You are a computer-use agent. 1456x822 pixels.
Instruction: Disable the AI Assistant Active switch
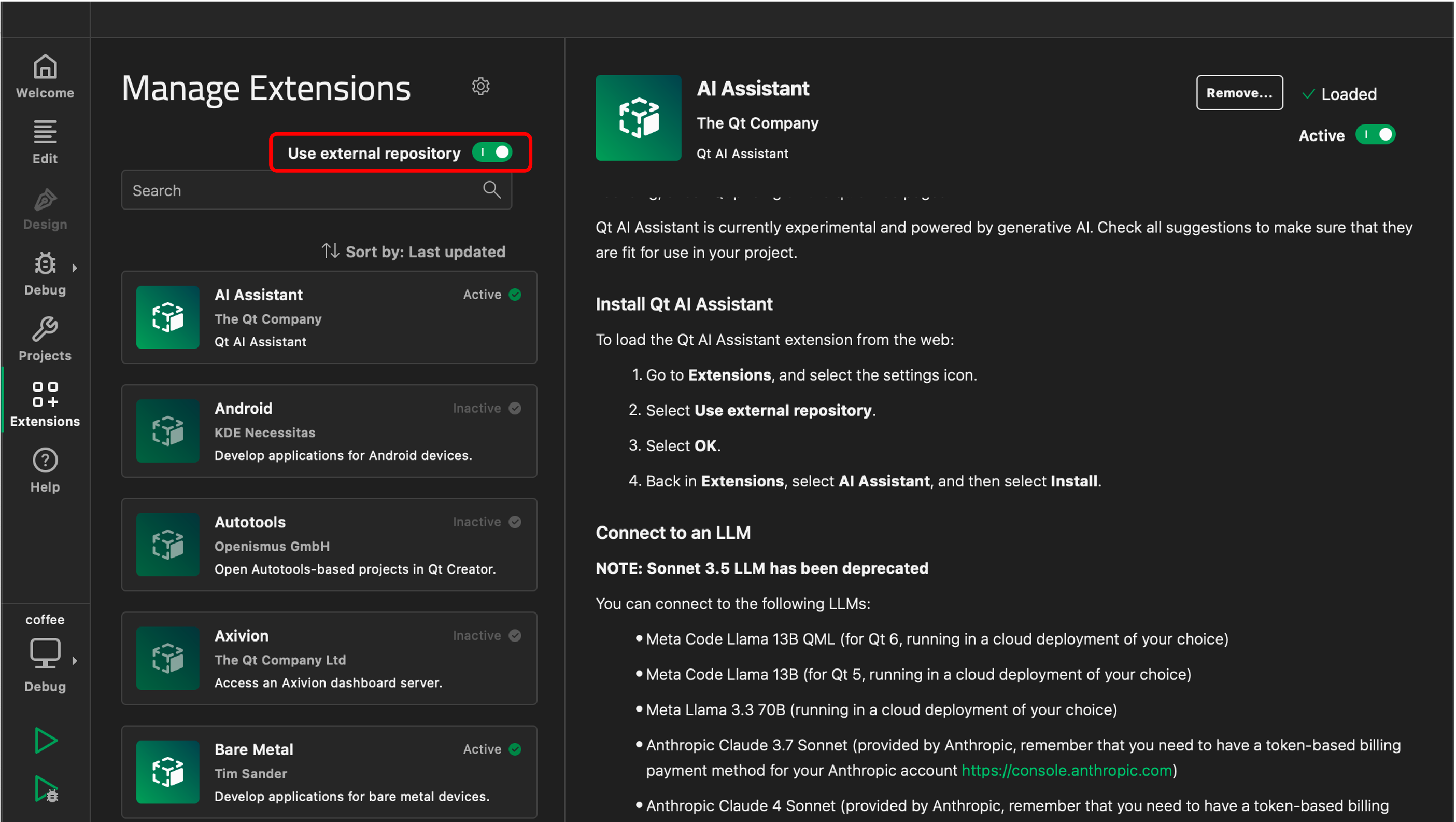(x=1375, y=135)
